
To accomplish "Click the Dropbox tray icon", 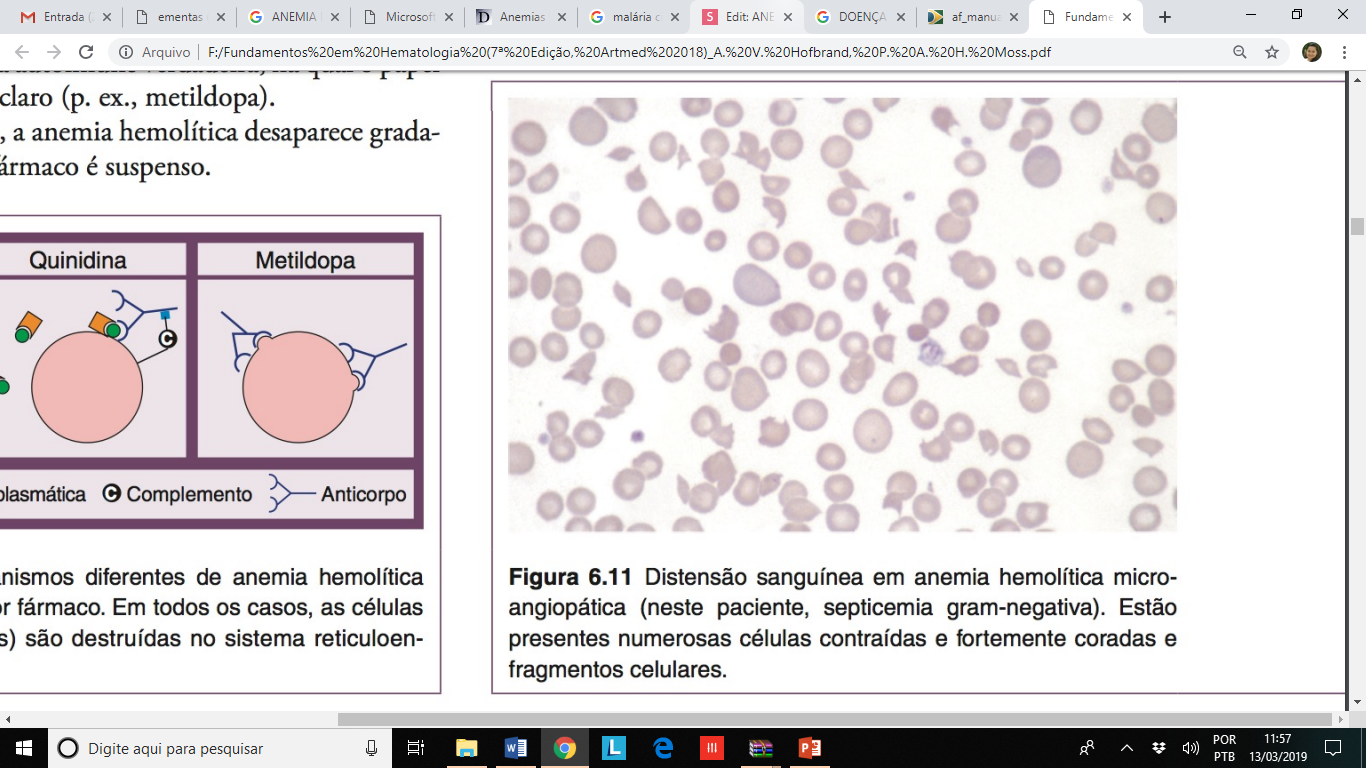I will click(1159, 748).
